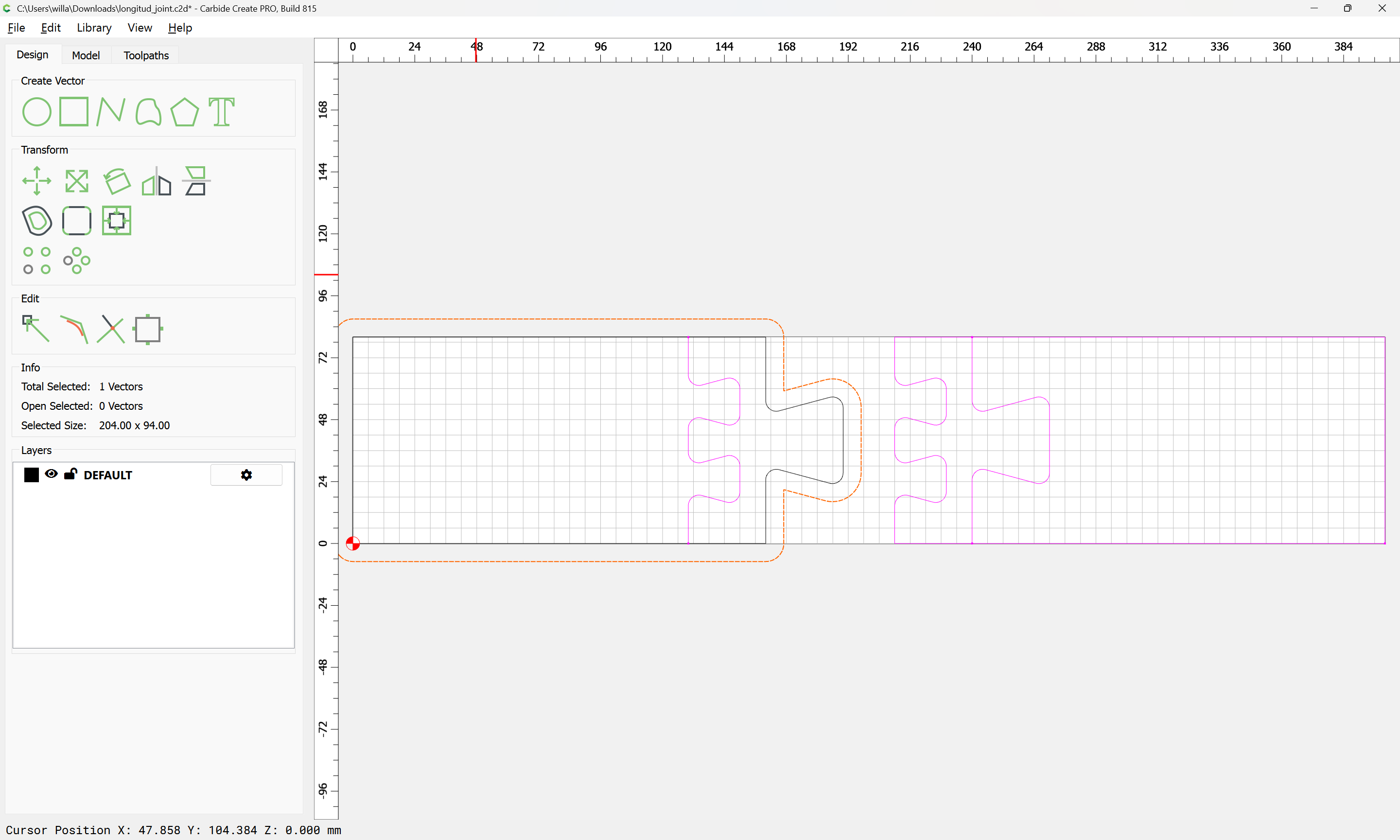Click the 'Selected Size: 204.00 x 94.00' text
This screenshot has height=840, width=1400.
click(96, 425)
